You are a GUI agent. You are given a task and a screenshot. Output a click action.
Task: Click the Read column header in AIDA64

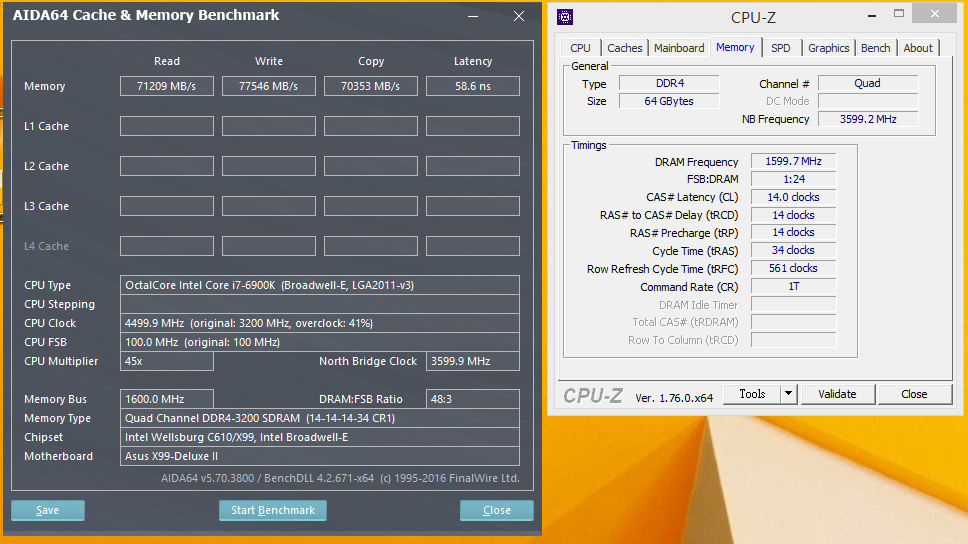(x=167, y=61)
